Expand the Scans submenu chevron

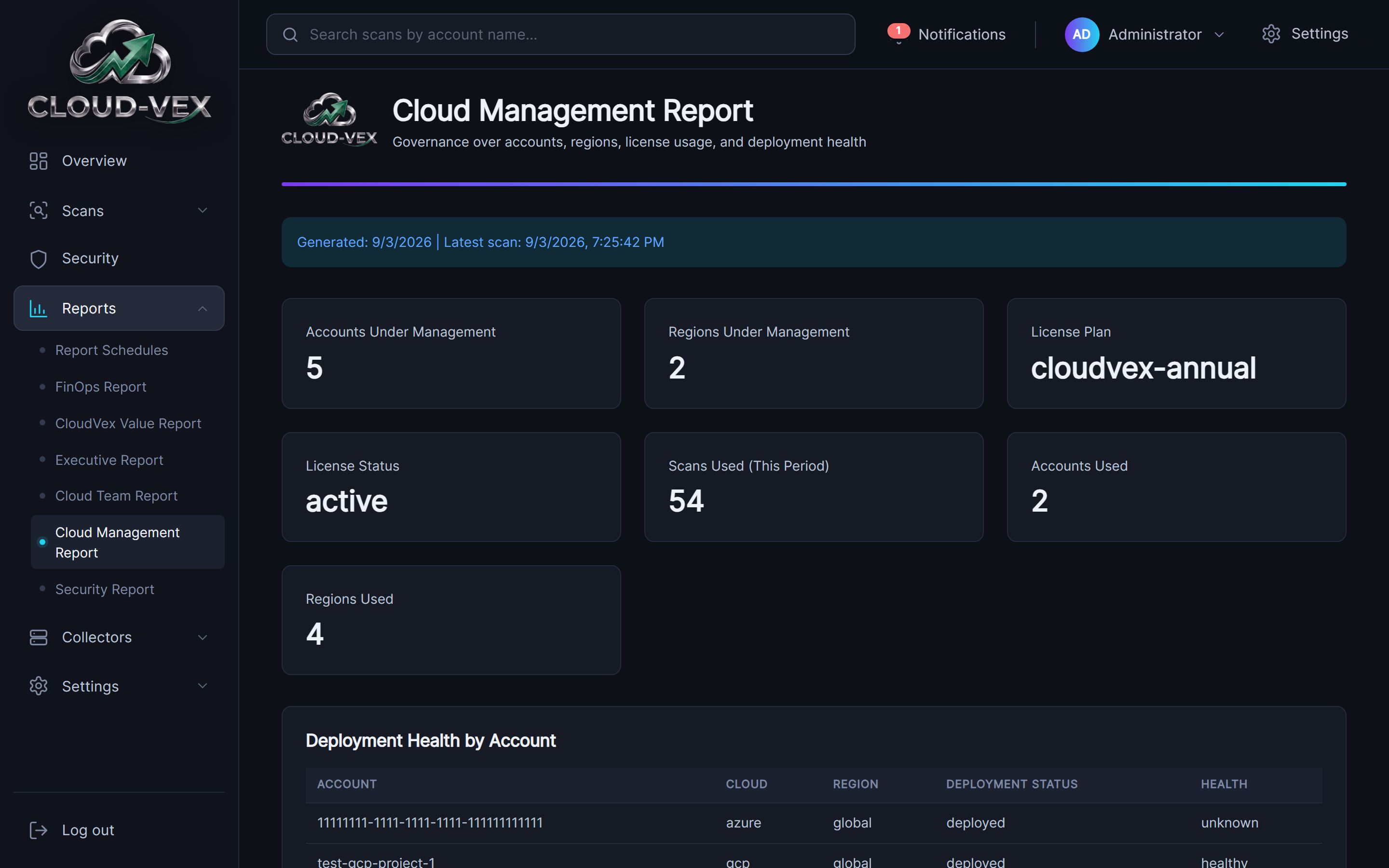[x=203, y=211]
